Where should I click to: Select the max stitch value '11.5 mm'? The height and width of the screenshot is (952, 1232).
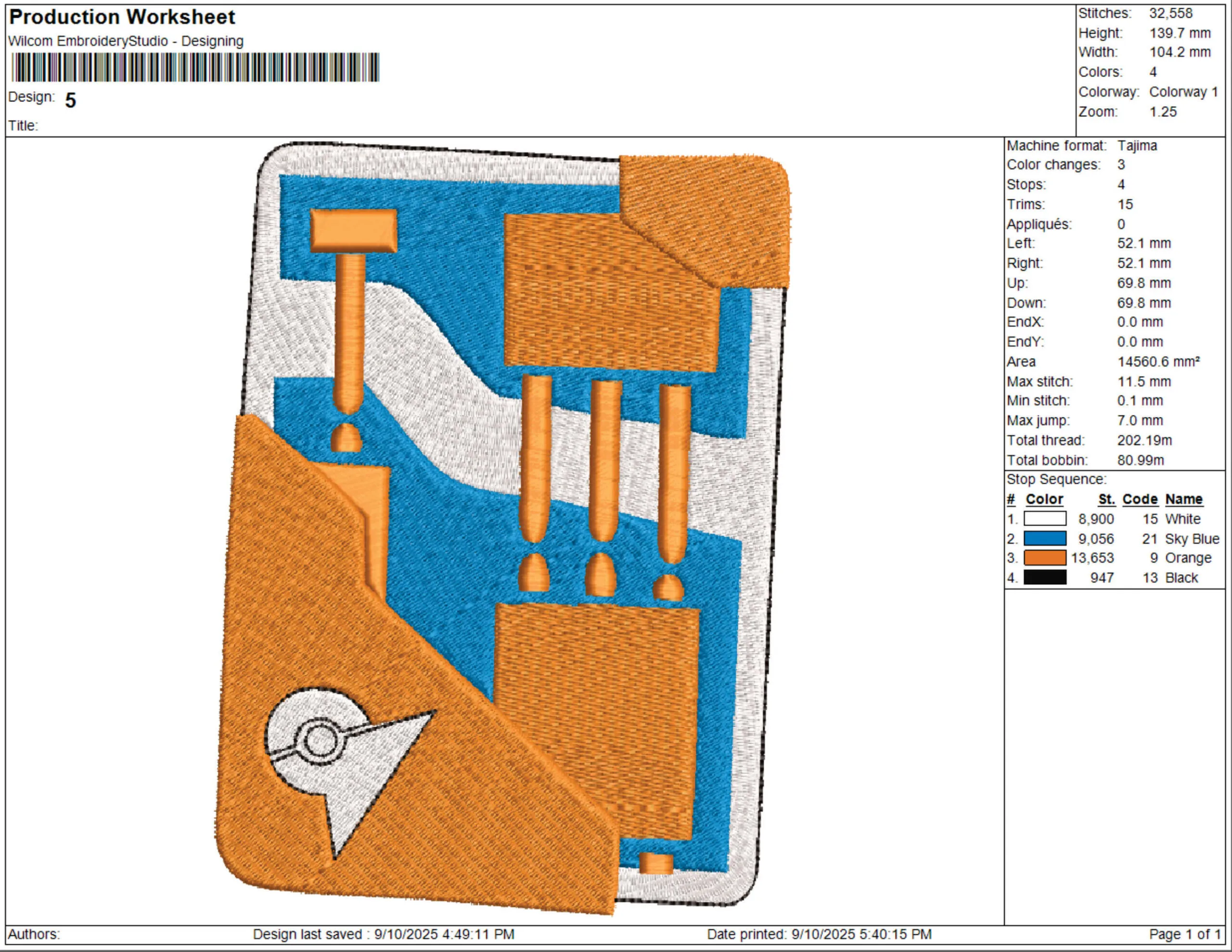tap(1144, 381)
